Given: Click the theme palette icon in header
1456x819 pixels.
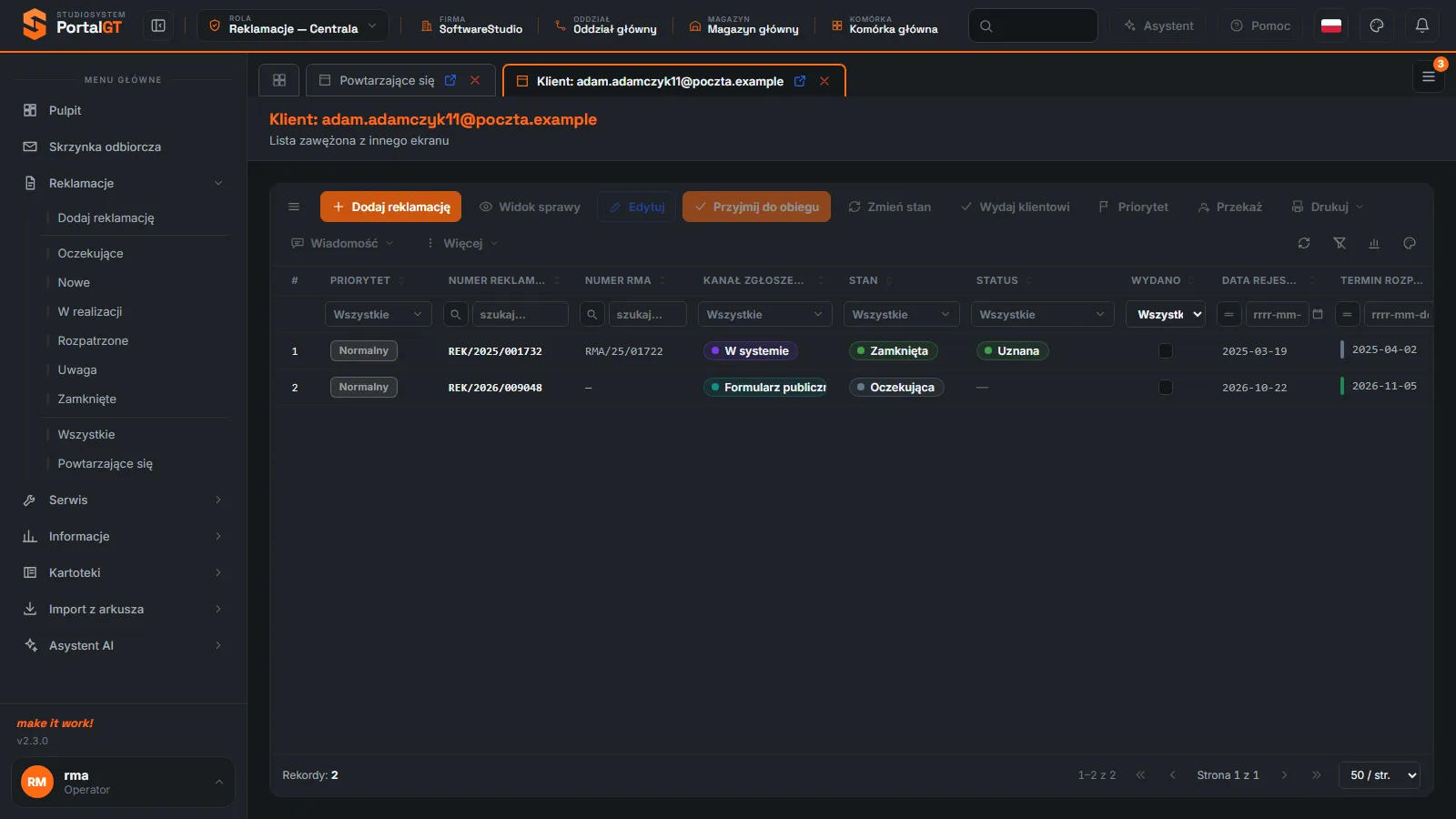Looking at the screenshot, I should pyautogui.click(x=1377, y=25).
